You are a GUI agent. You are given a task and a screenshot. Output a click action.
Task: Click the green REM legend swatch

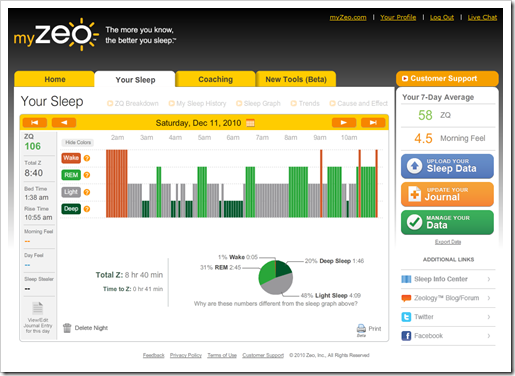[71, 175]
